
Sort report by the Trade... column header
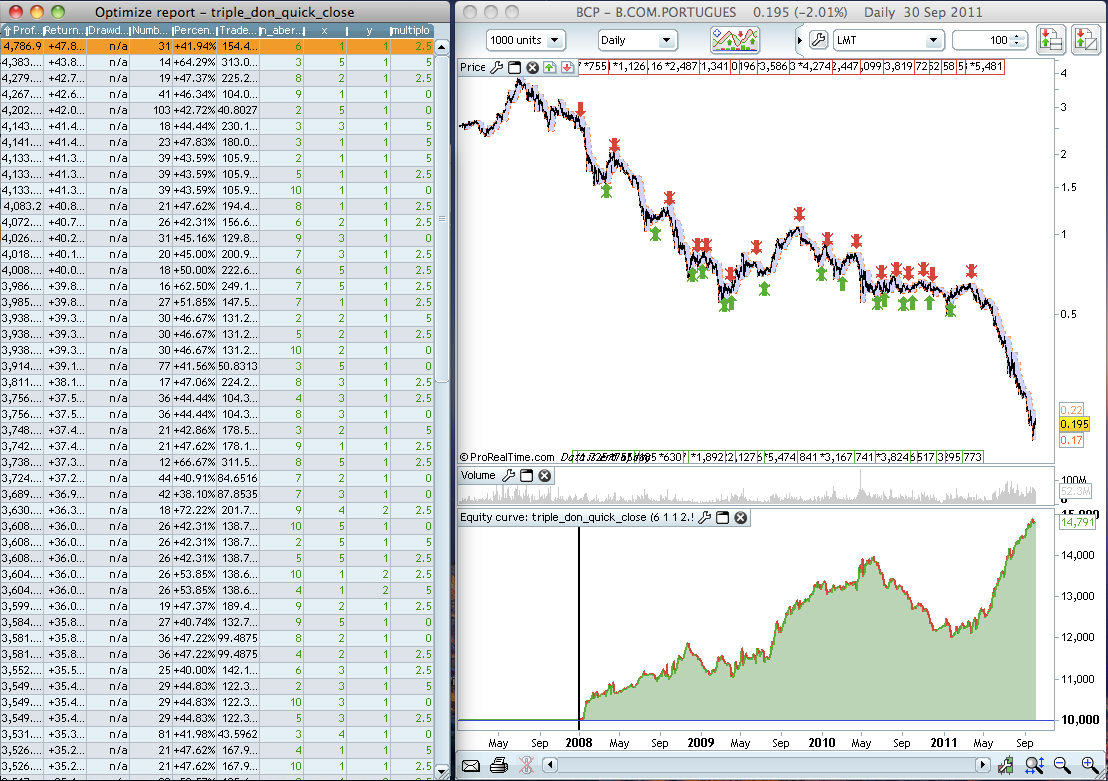(237, 30)
